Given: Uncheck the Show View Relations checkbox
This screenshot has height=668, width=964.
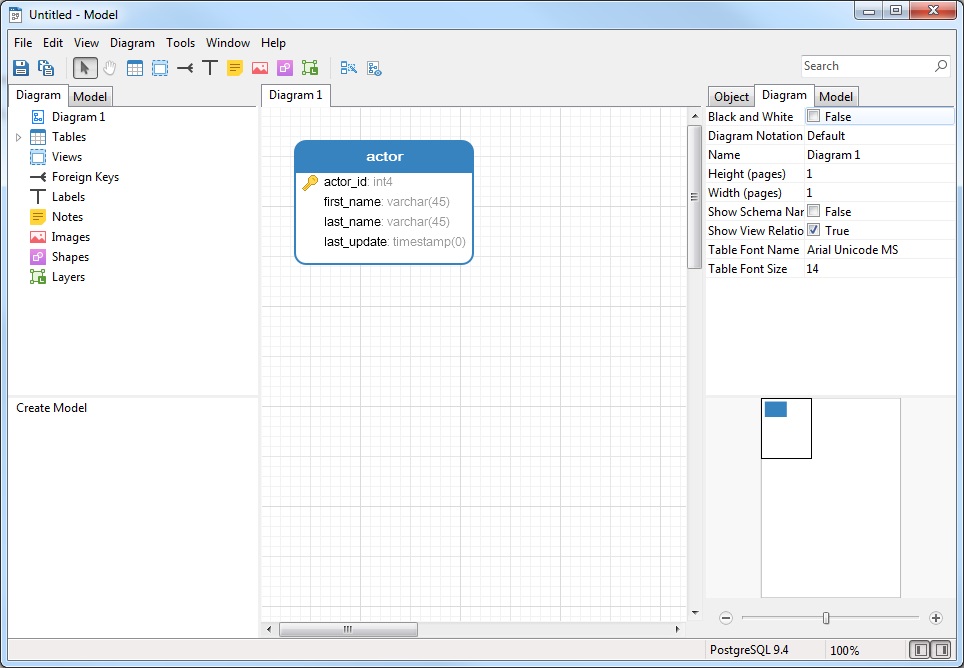Looking at the screenshot, I should 813,230.
